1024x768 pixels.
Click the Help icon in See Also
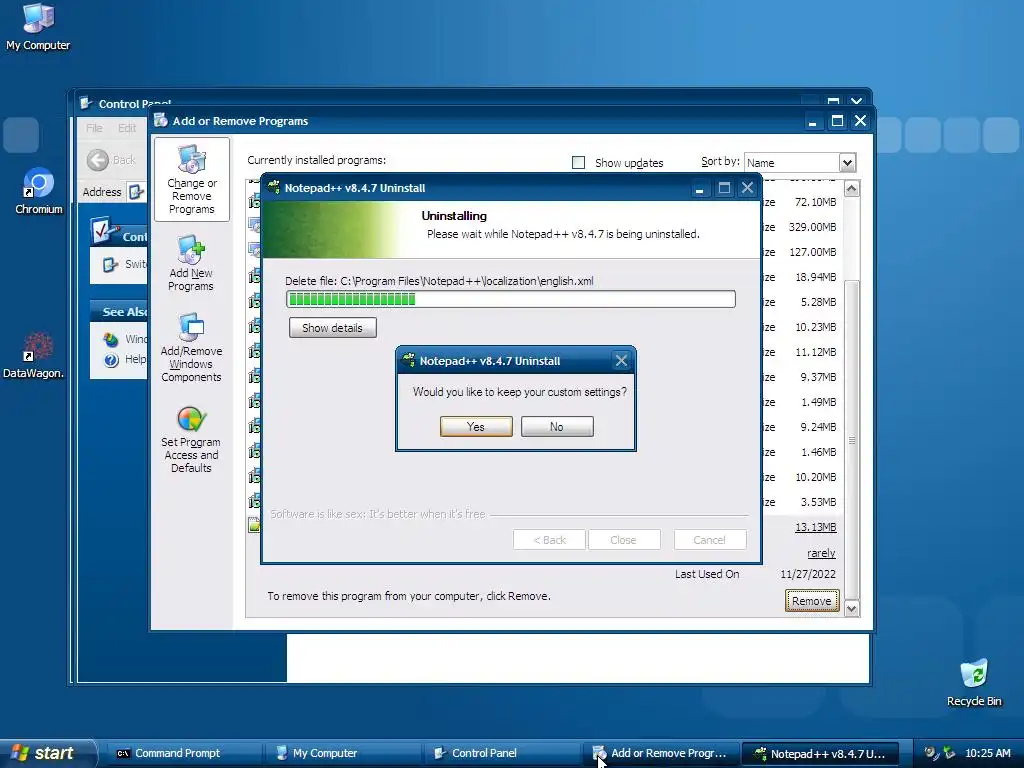pyautogui.click(x=111, y=360)
